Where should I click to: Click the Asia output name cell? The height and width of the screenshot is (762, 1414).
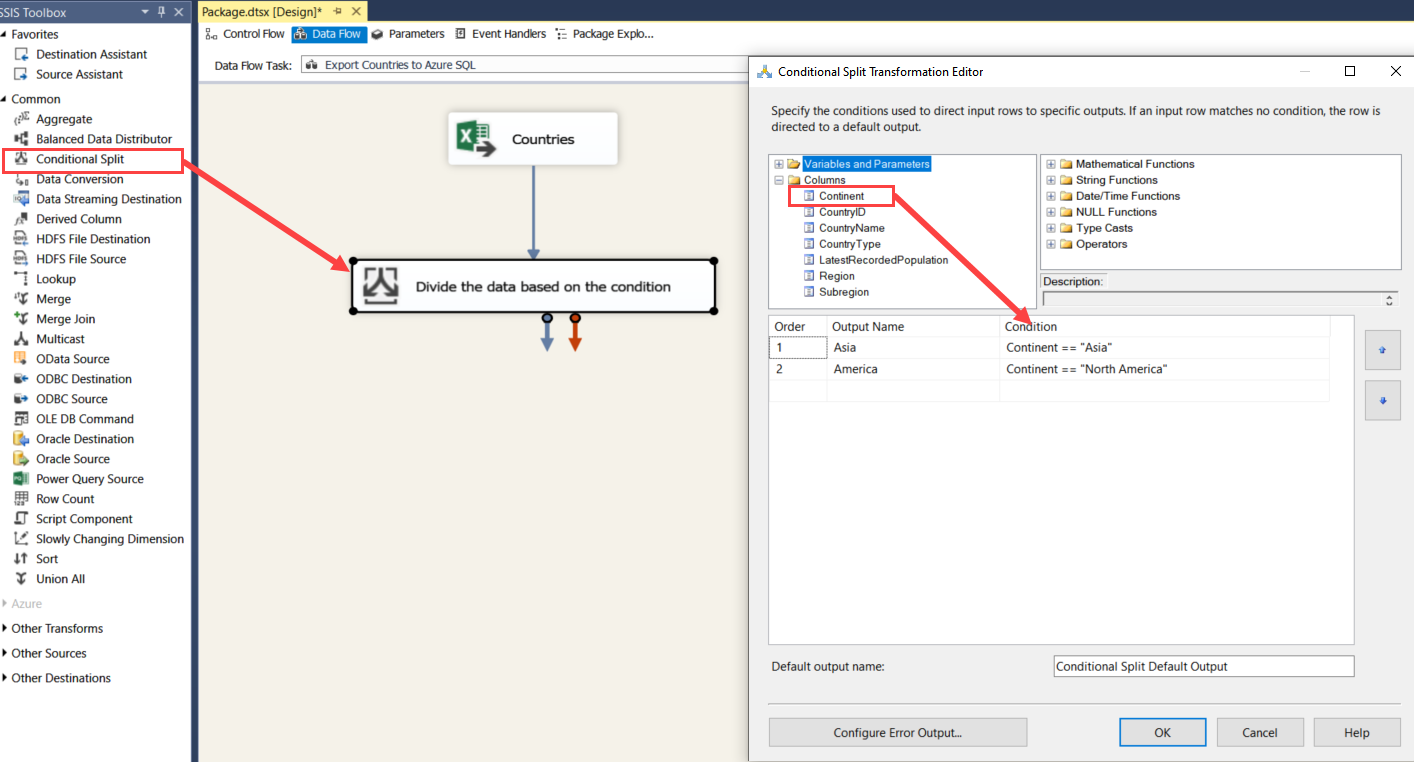point(913,348)
